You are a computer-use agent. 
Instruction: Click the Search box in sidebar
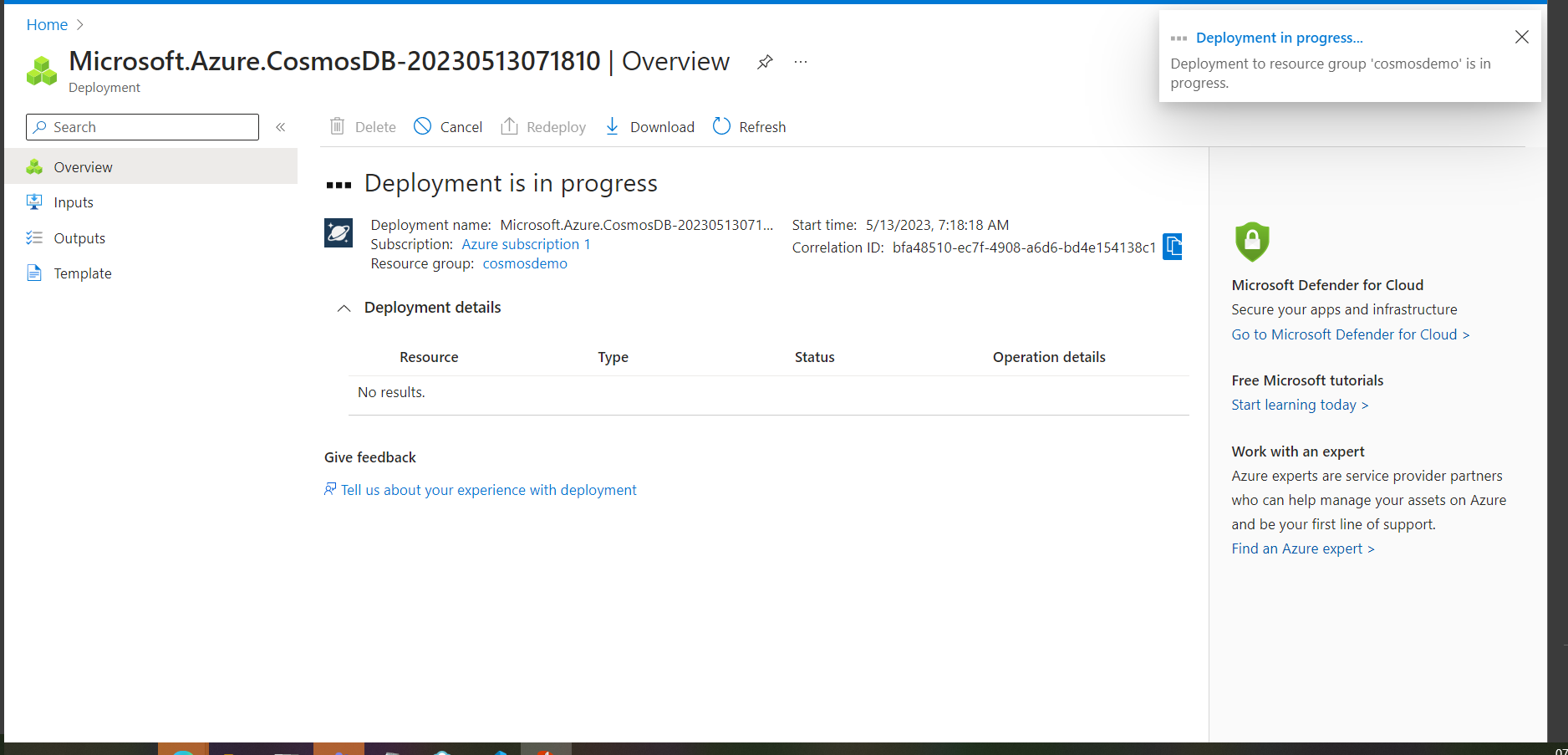(142, 127)
